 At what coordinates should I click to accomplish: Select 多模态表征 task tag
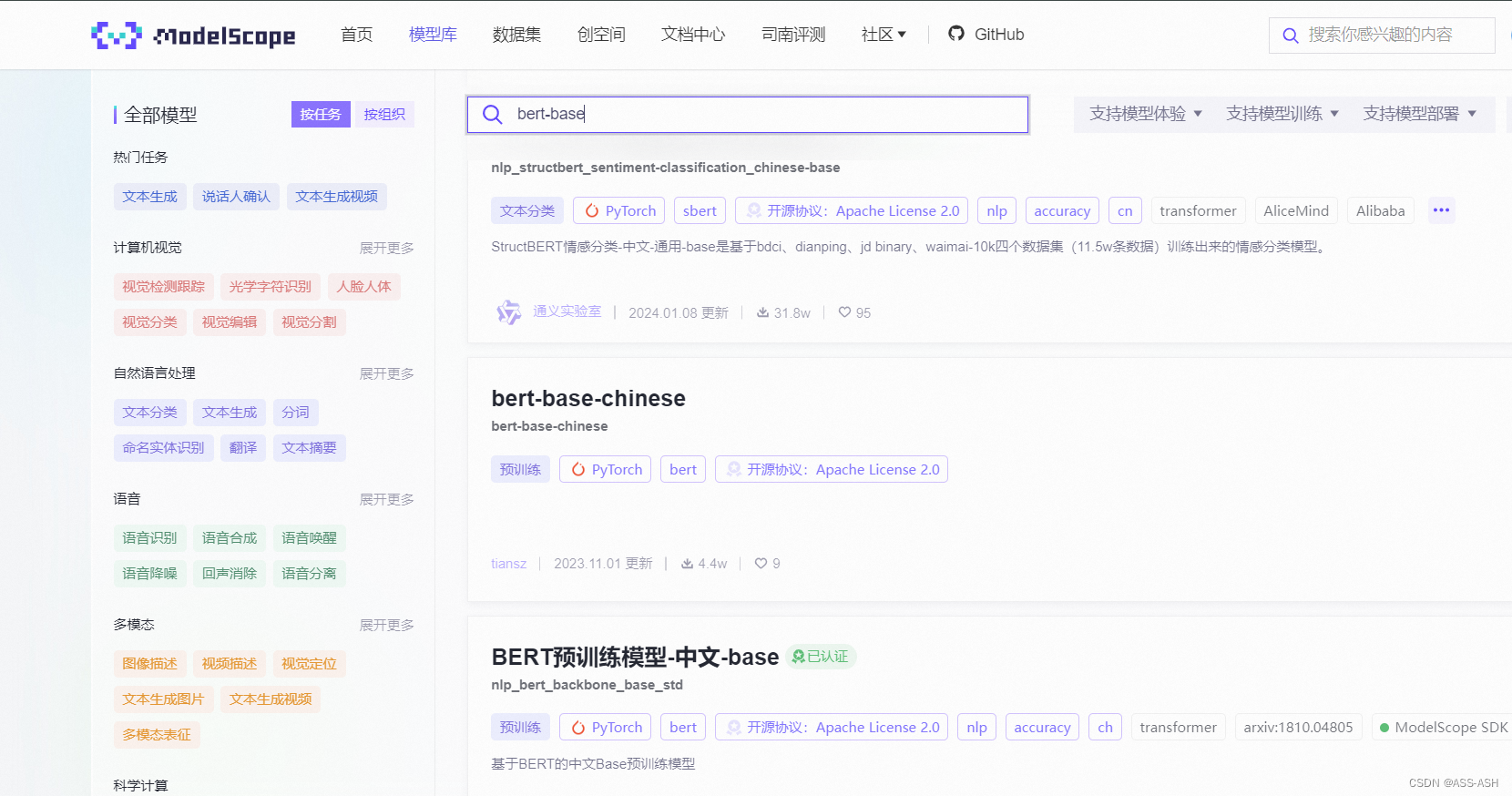point(157,735)
